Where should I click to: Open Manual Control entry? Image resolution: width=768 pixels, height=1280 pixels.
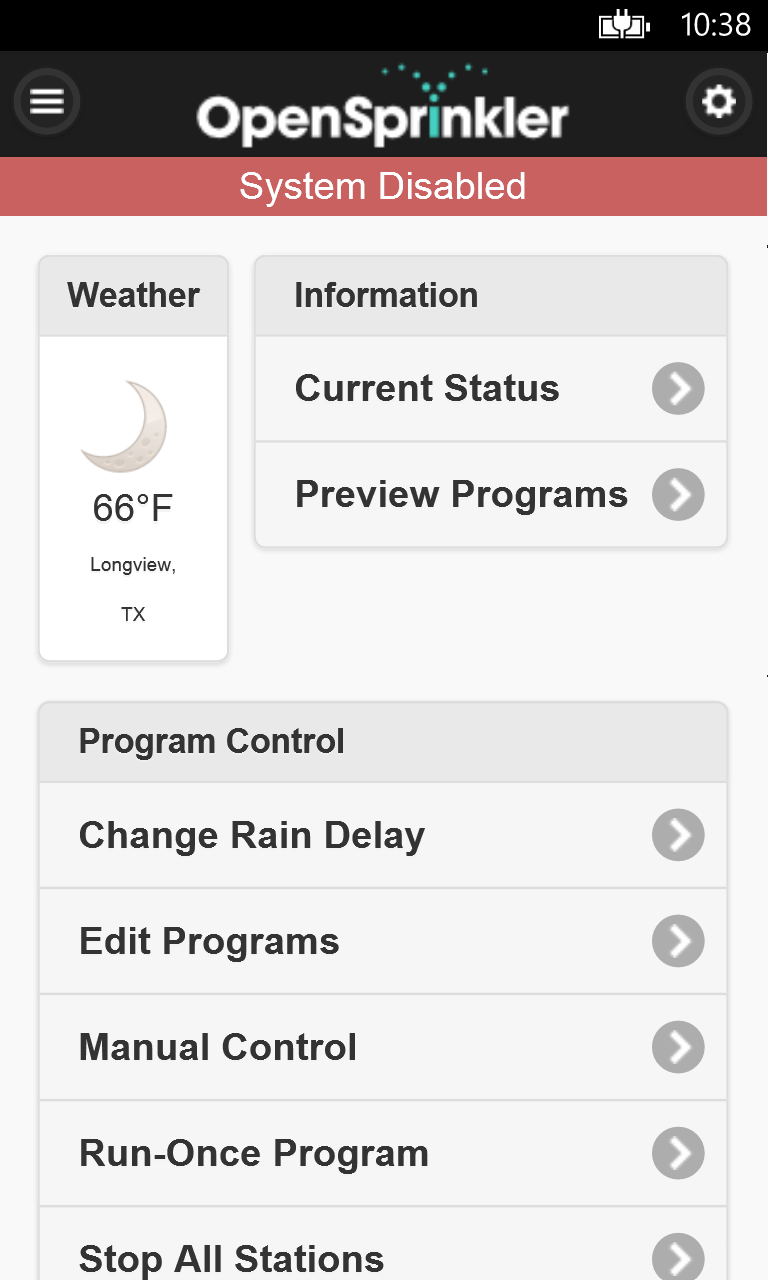point(218,1047)
